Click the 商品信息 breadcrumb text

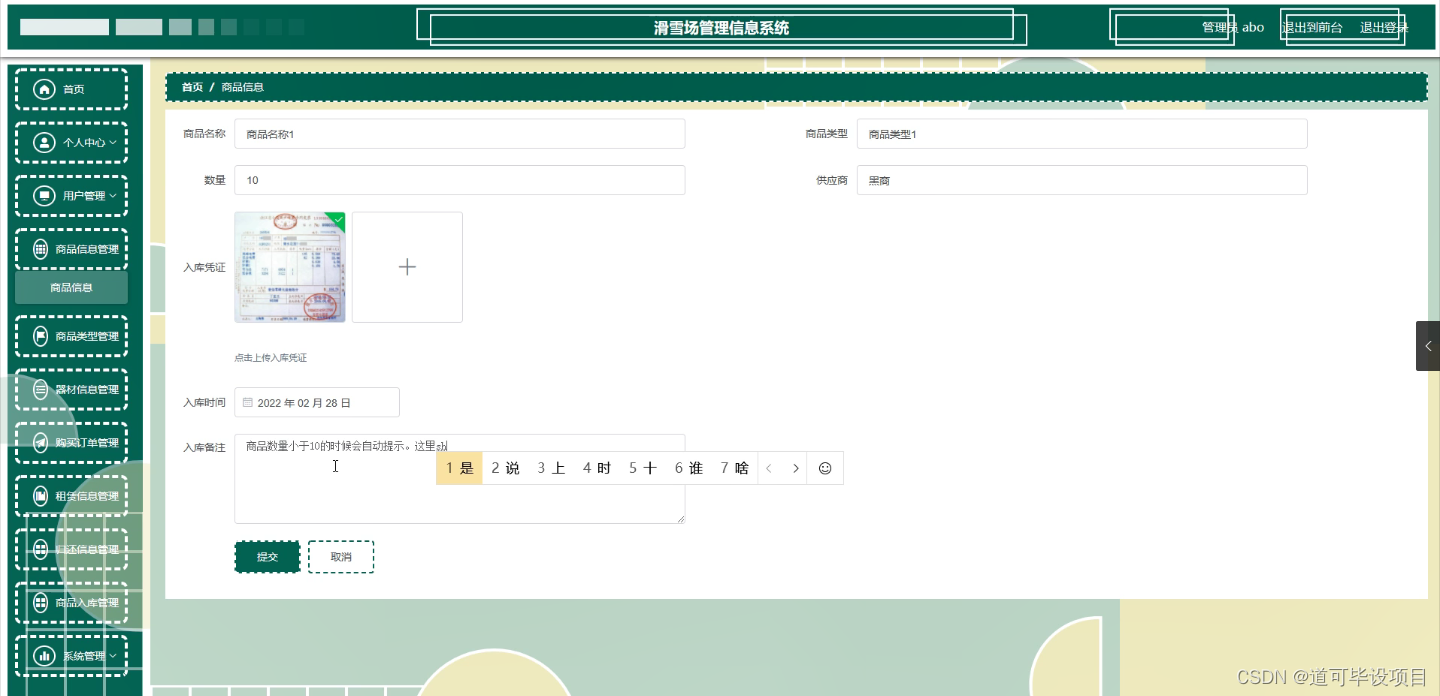click(x=243, y=87)
